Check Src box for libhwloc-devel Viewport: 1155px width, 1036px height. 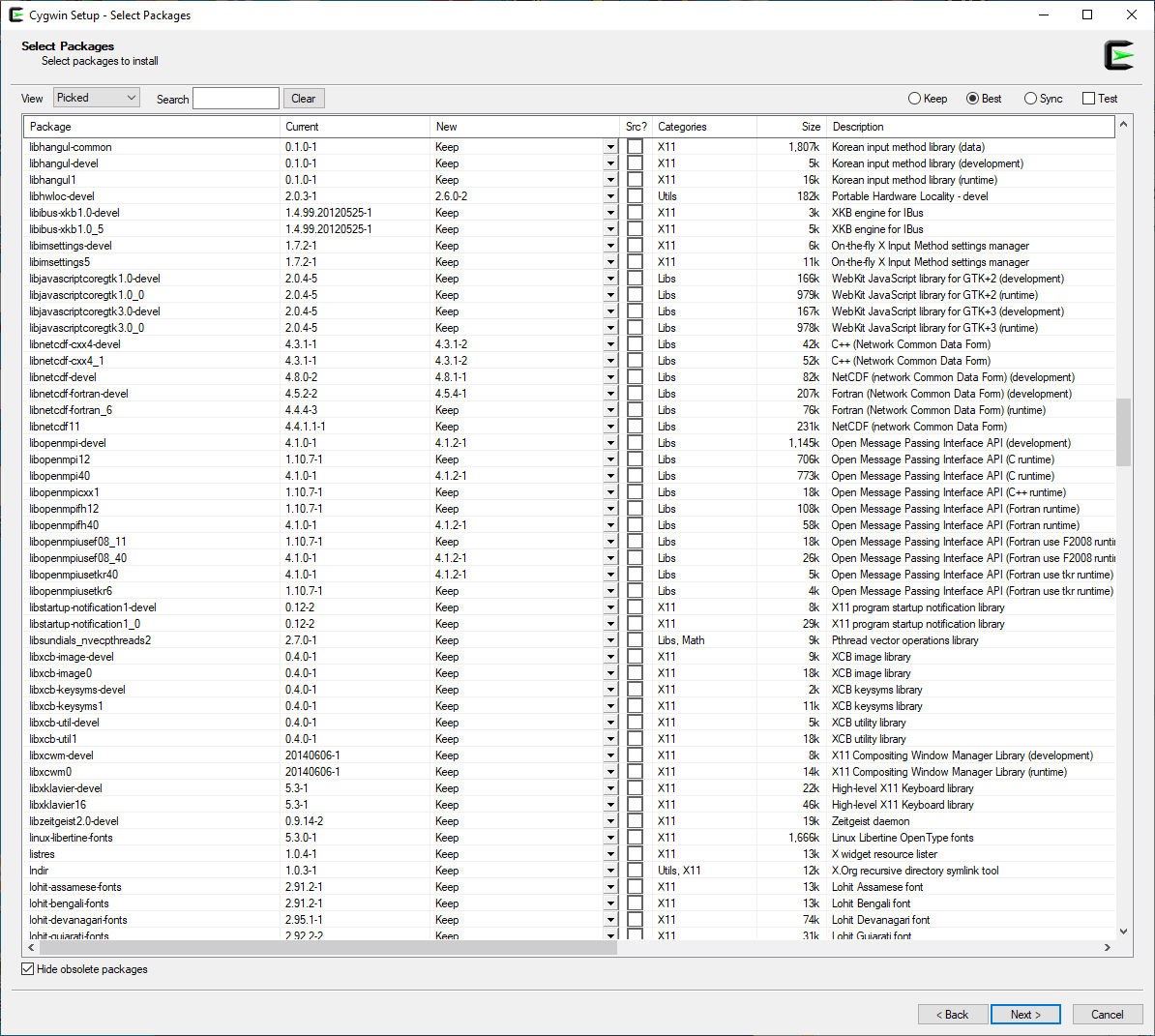tap(635, 196)
